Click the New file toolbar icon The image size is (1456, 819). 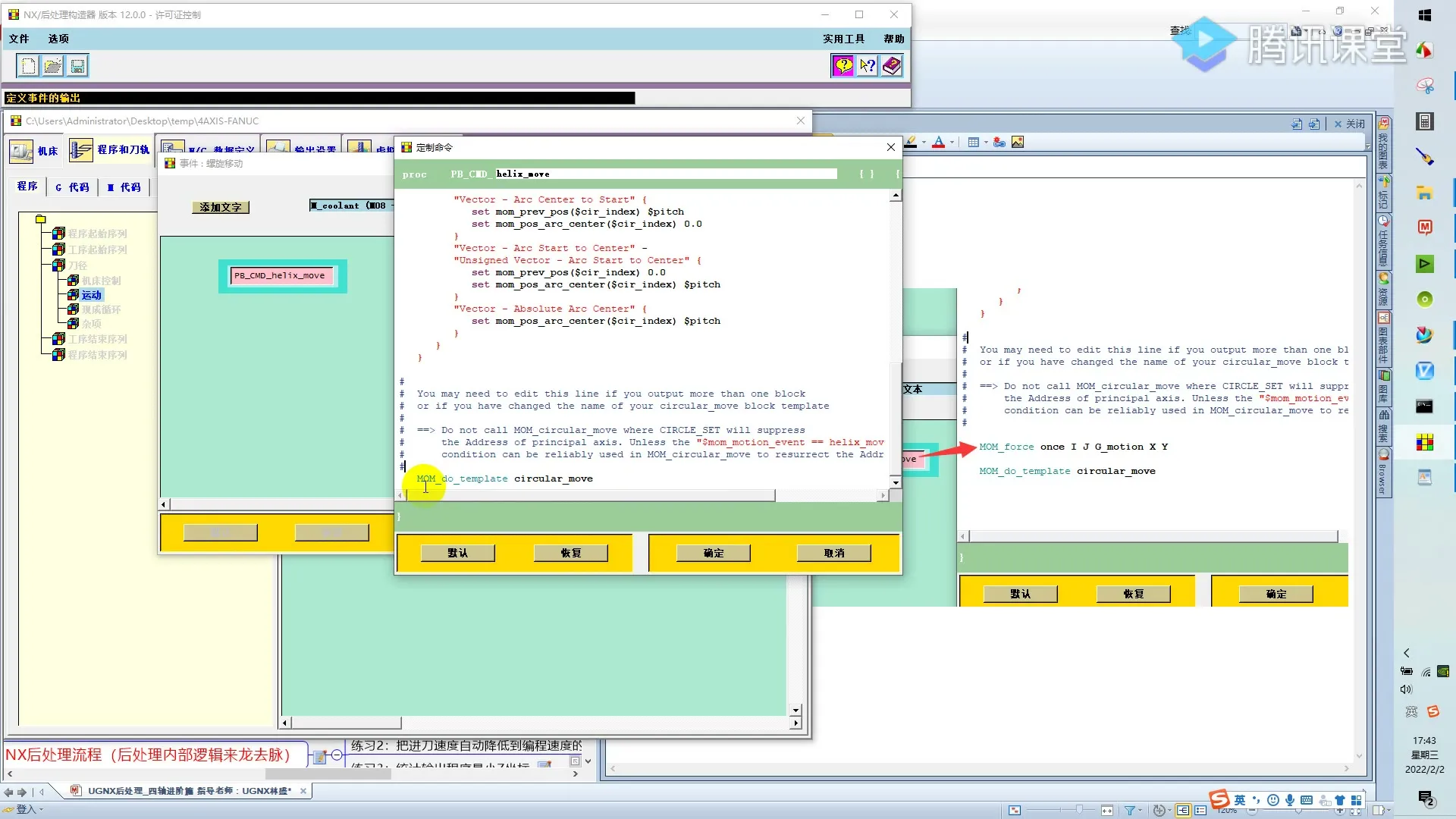(x=29, y=66)
